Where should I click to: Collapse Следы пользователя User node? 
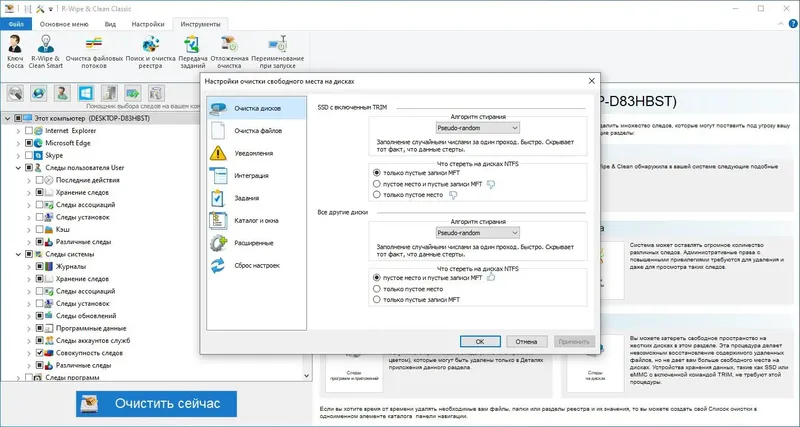click(x=18, y=168)
